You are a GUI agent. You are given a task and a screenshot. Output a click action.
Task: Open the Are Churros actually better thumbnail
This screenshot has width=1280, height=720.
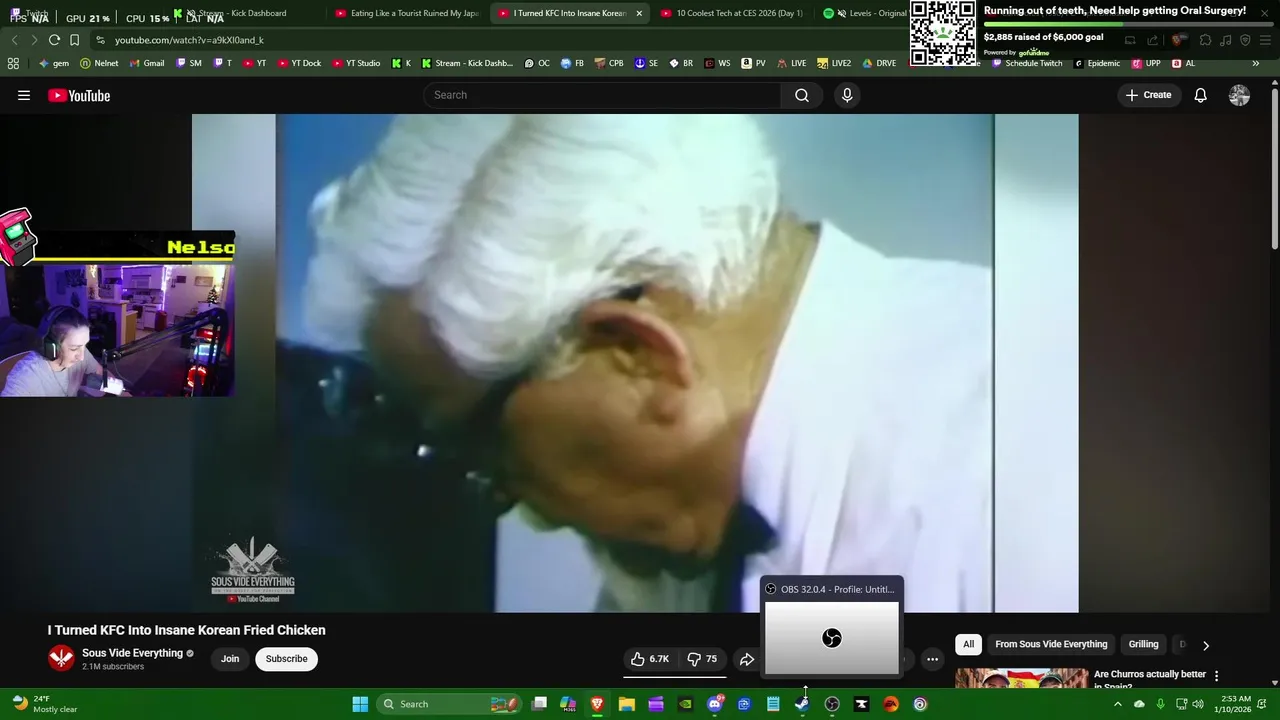tap(1021, 678)
